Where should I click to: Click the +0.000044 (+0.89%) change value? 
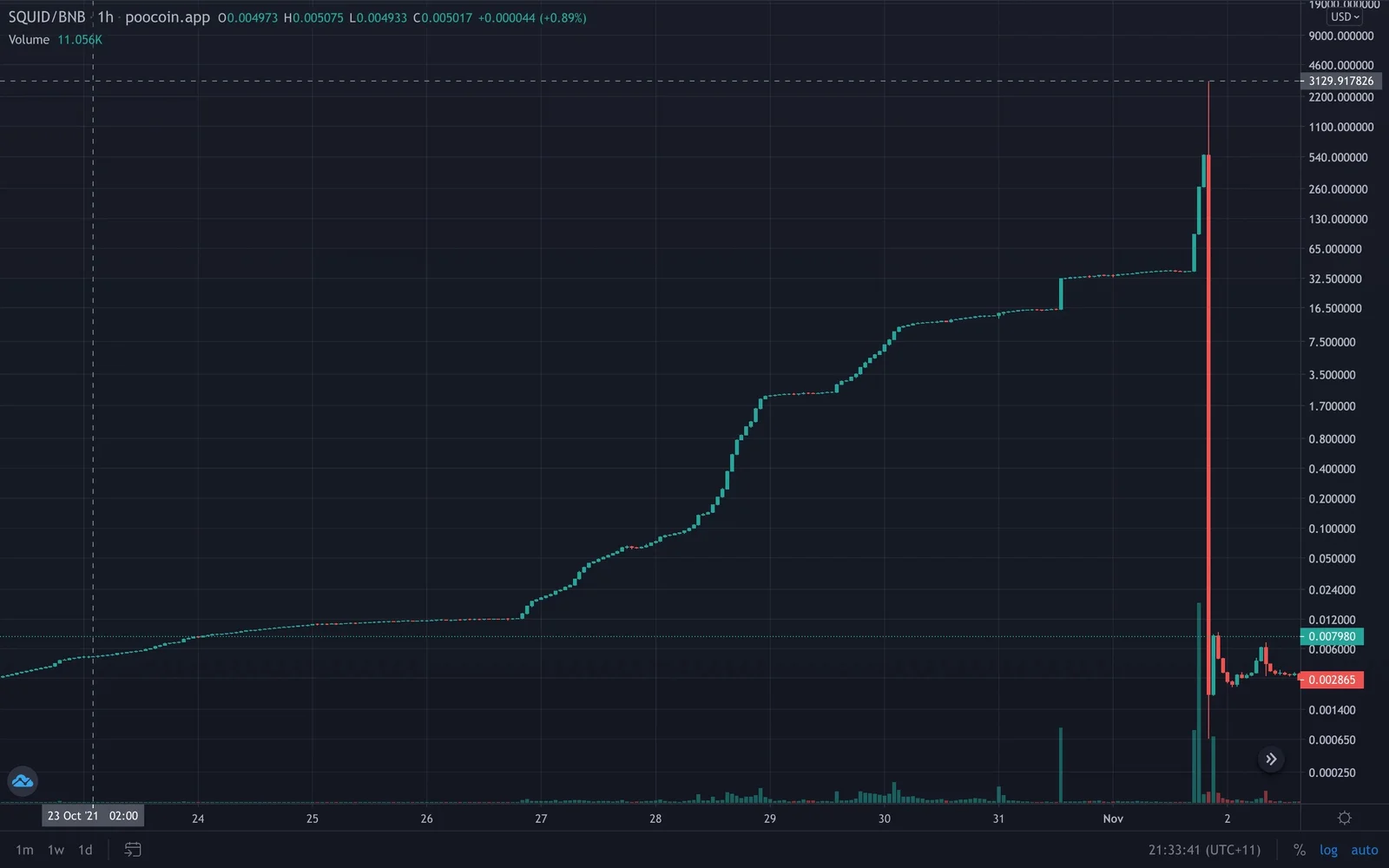[532, 17]
